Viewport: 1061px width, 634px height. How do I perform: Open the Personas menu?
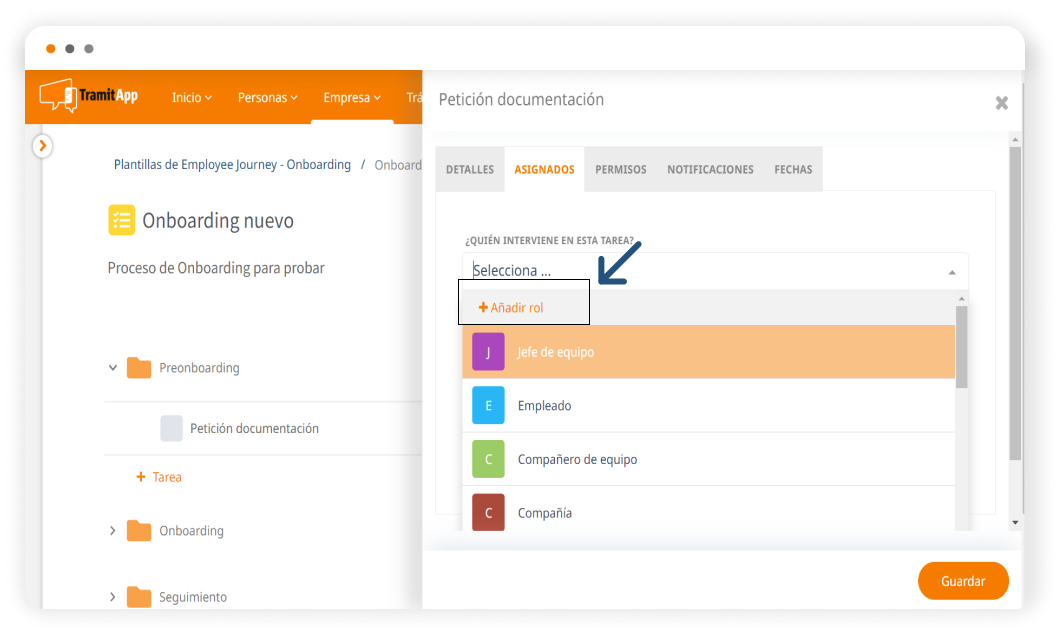(x=267, y=97)
